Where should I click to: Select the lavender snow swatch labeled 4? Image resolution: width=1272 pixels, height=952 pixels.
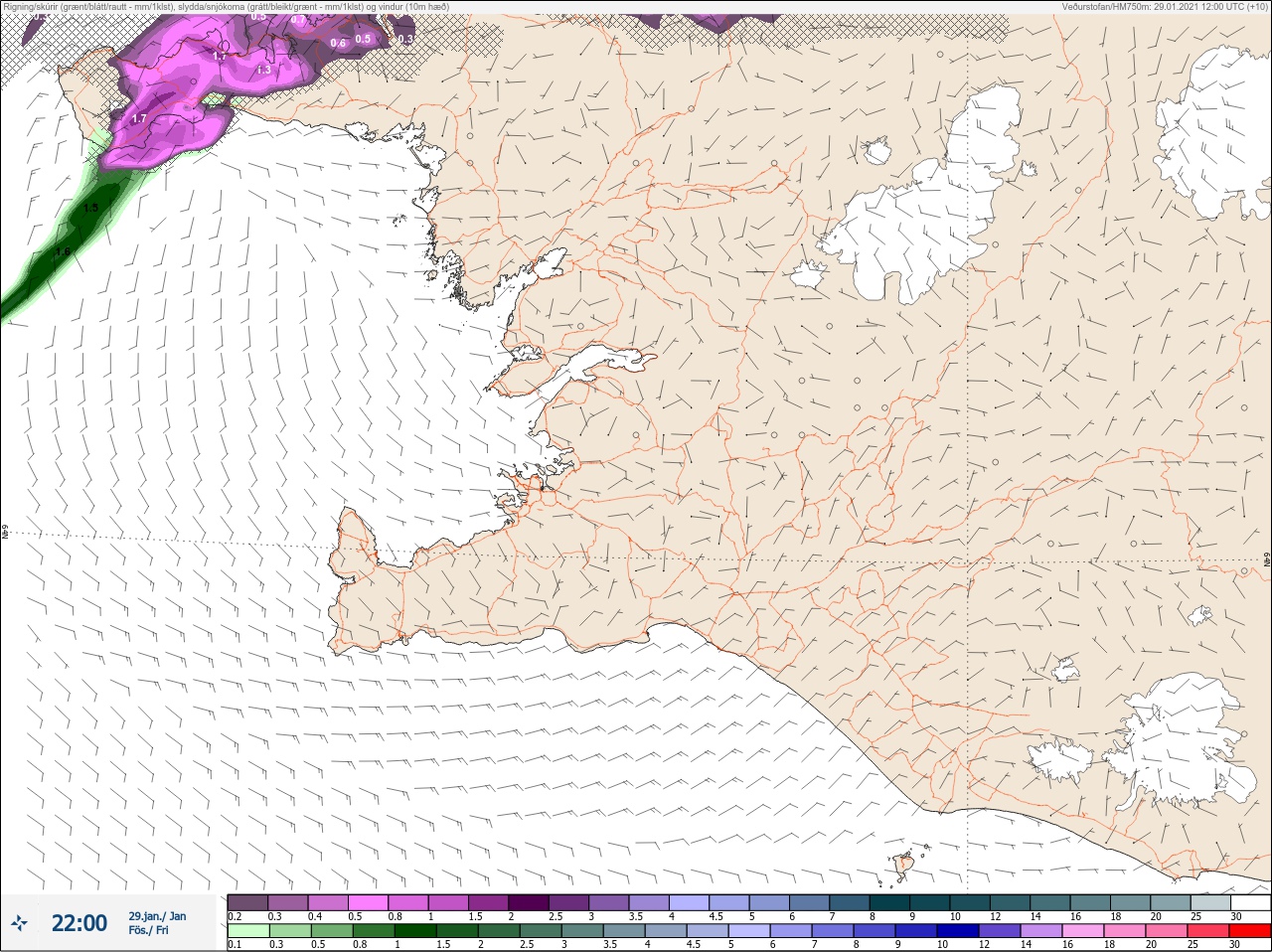[x=691, y=901]
